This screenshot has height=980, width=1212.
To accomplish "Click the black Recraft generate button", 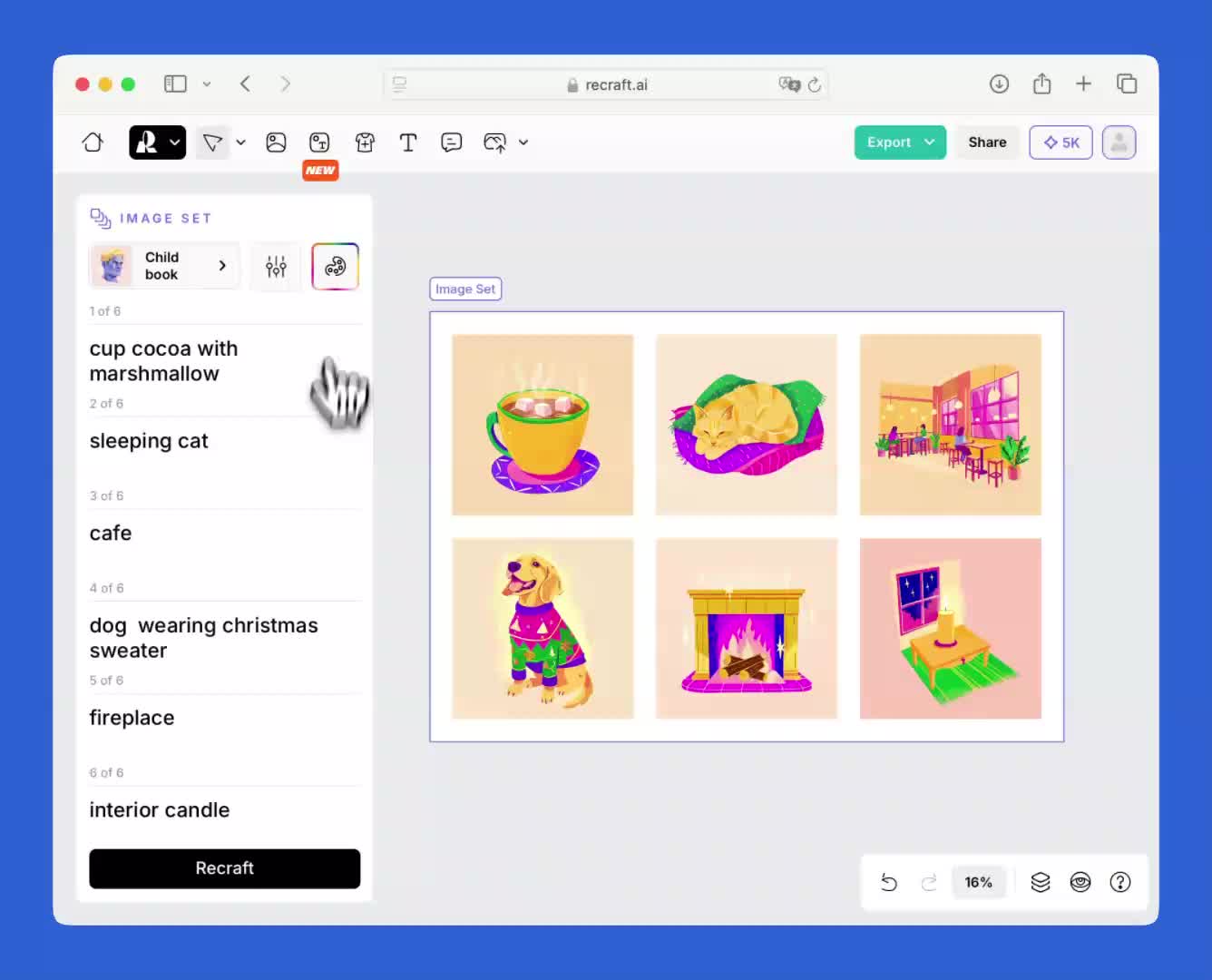I will [x=224, y=868].
